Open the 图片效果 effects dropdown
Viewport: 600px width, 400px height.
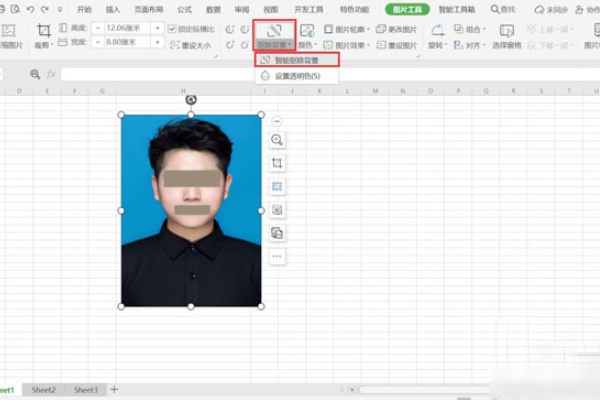click(347, 45)
